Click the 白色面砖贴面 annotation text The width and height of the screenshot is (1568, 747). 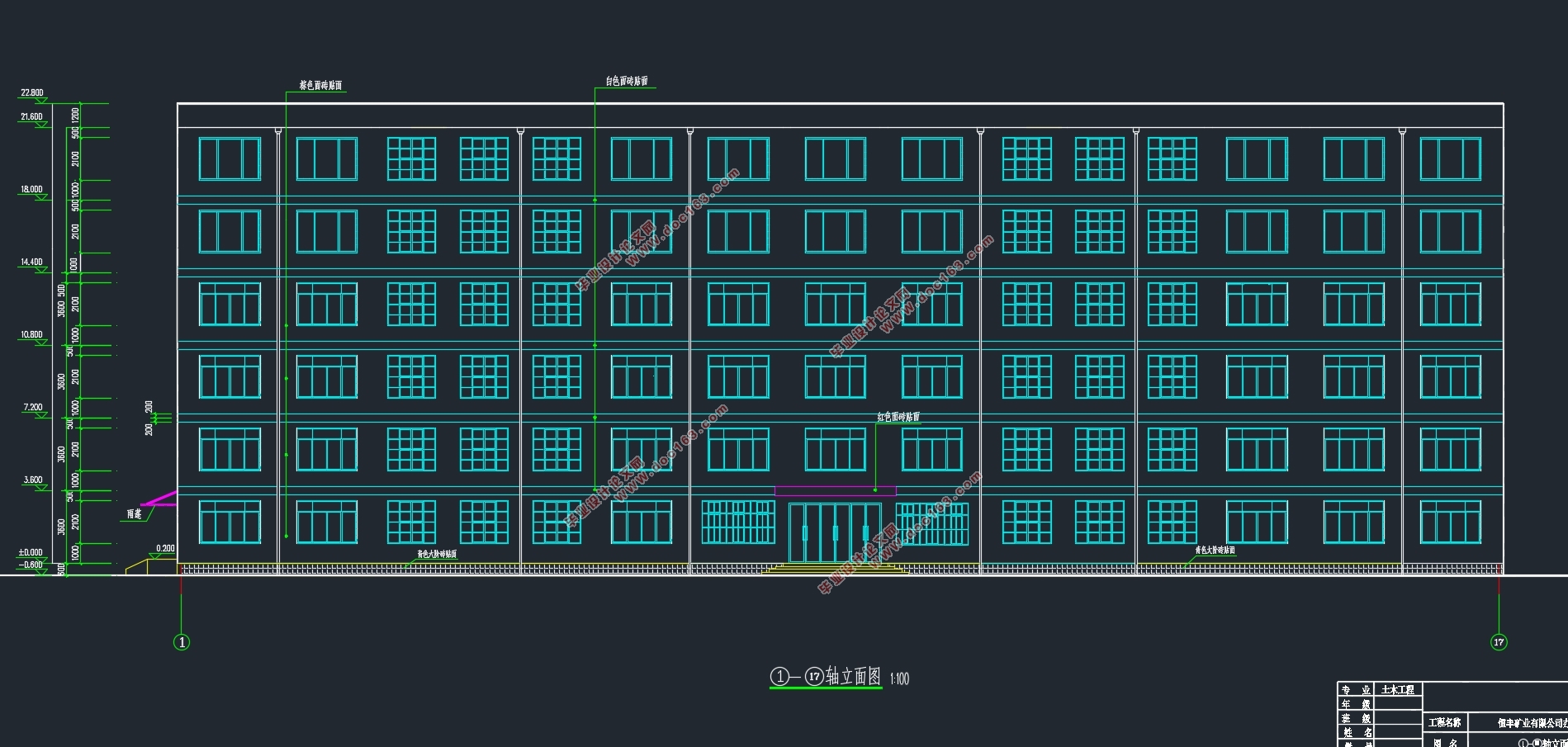tap(627, 82)
